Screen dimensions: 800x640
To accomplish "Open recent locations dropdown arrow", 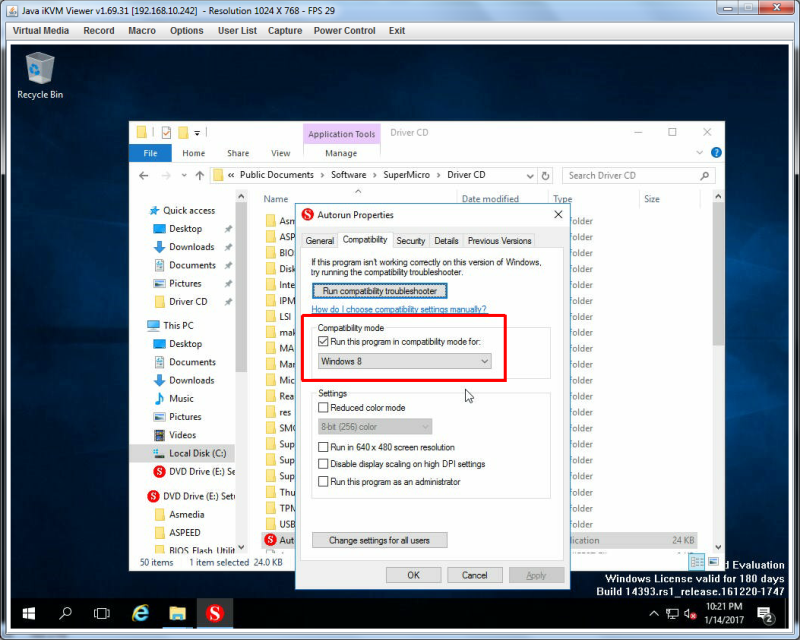I will 184,176.
